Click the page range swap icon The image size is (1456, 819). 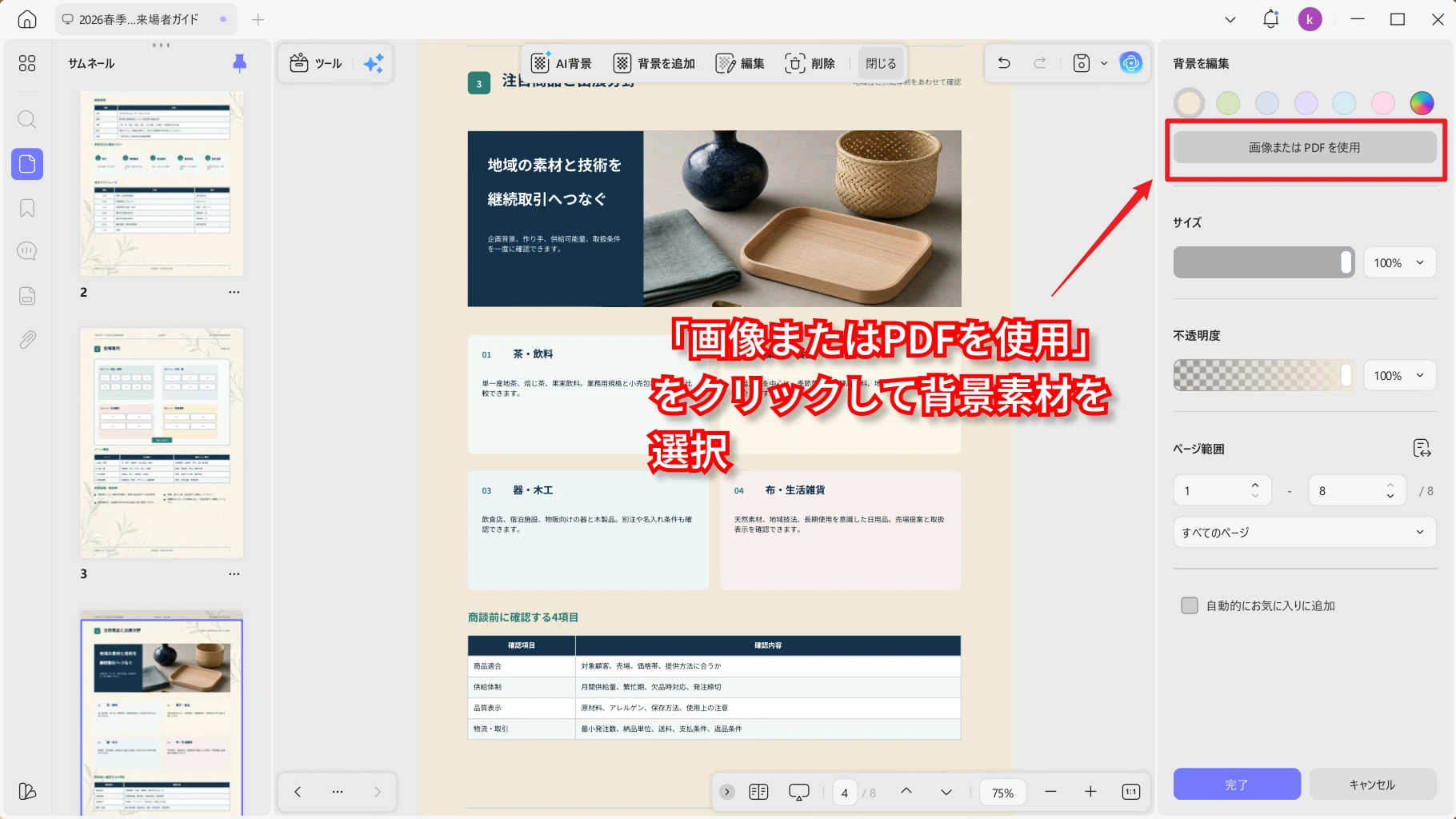1422,448
